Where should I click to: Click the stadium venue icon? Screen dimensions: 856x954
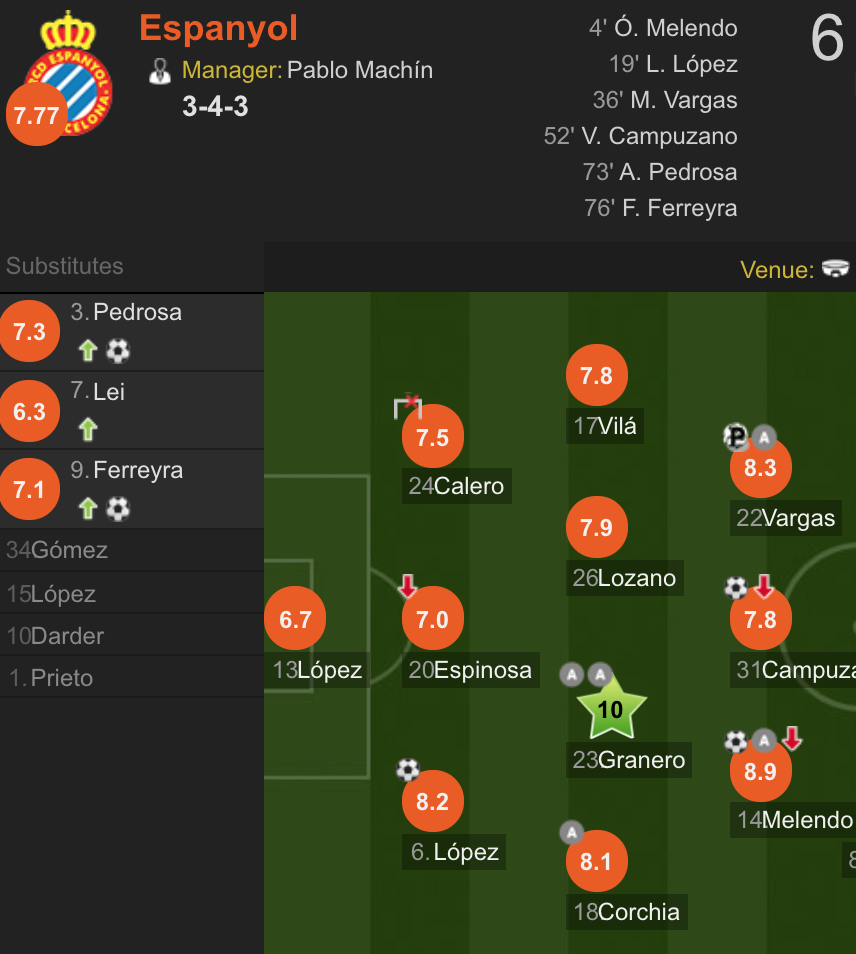point(835,268)
